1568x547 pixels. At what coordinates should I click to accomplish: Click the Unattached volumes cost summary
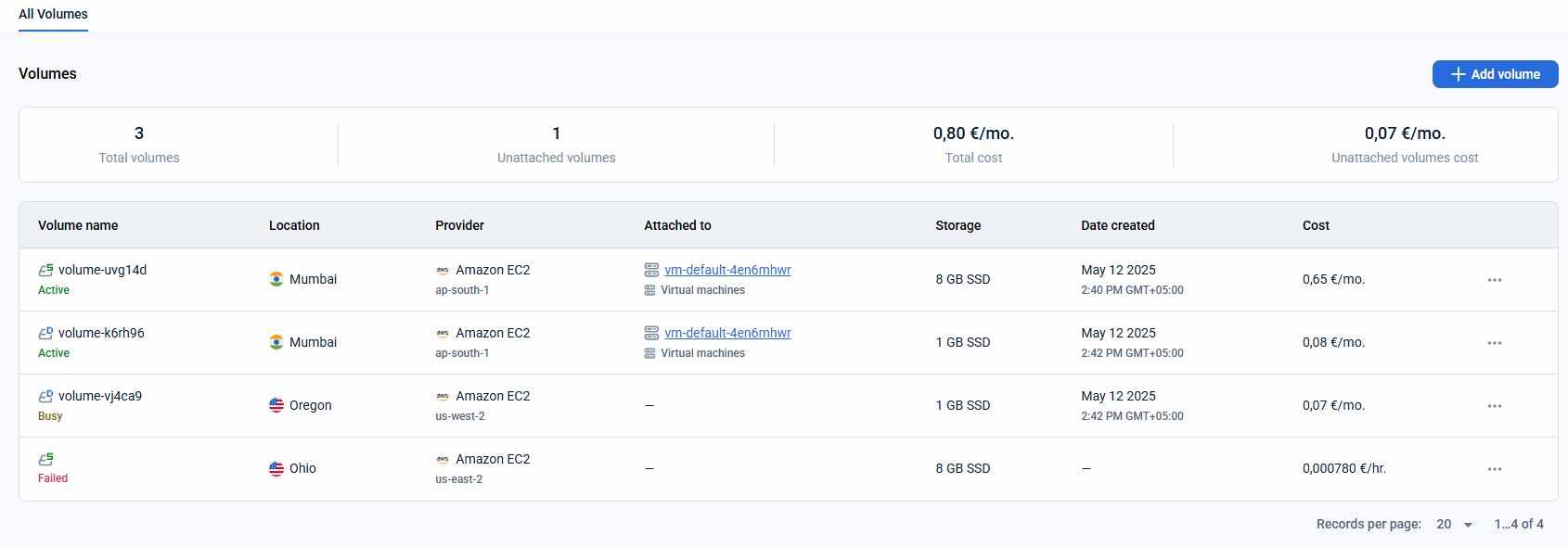[1405, 145]
